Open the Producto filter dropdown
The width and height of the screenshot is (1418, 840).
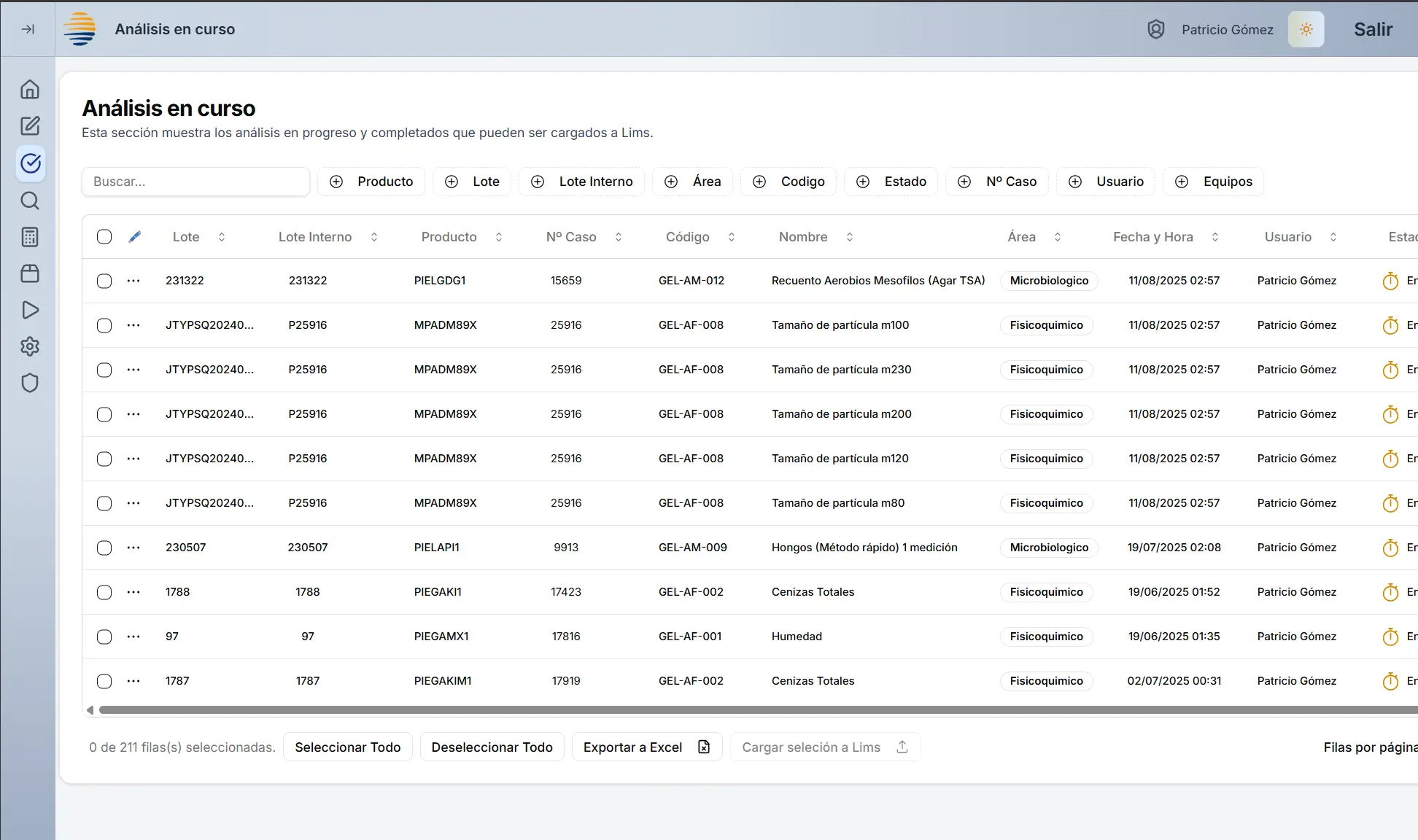[x=371, y=182]
